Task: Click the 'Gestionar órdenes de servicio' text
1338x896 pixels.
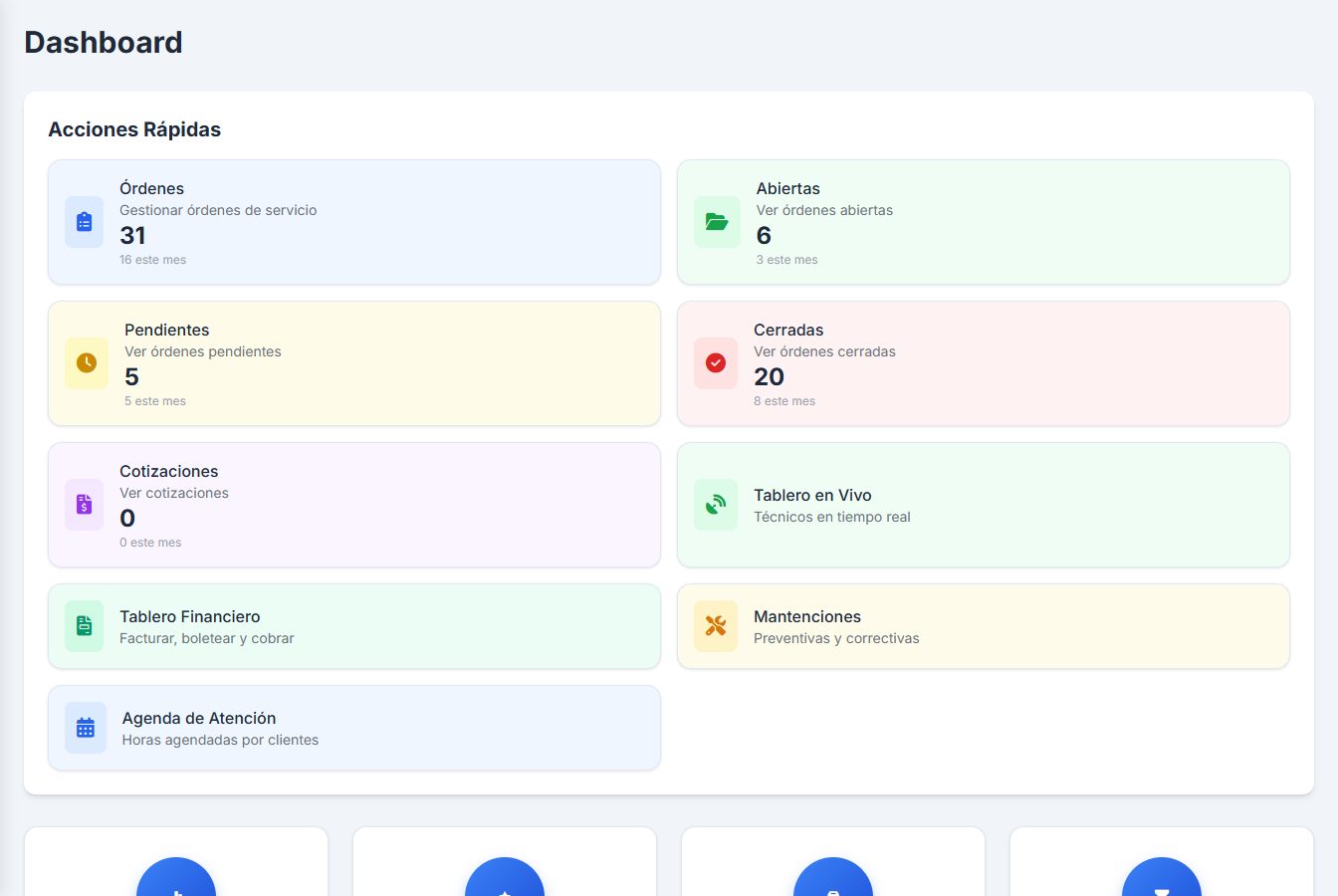Action: click(x=218, y=210)
